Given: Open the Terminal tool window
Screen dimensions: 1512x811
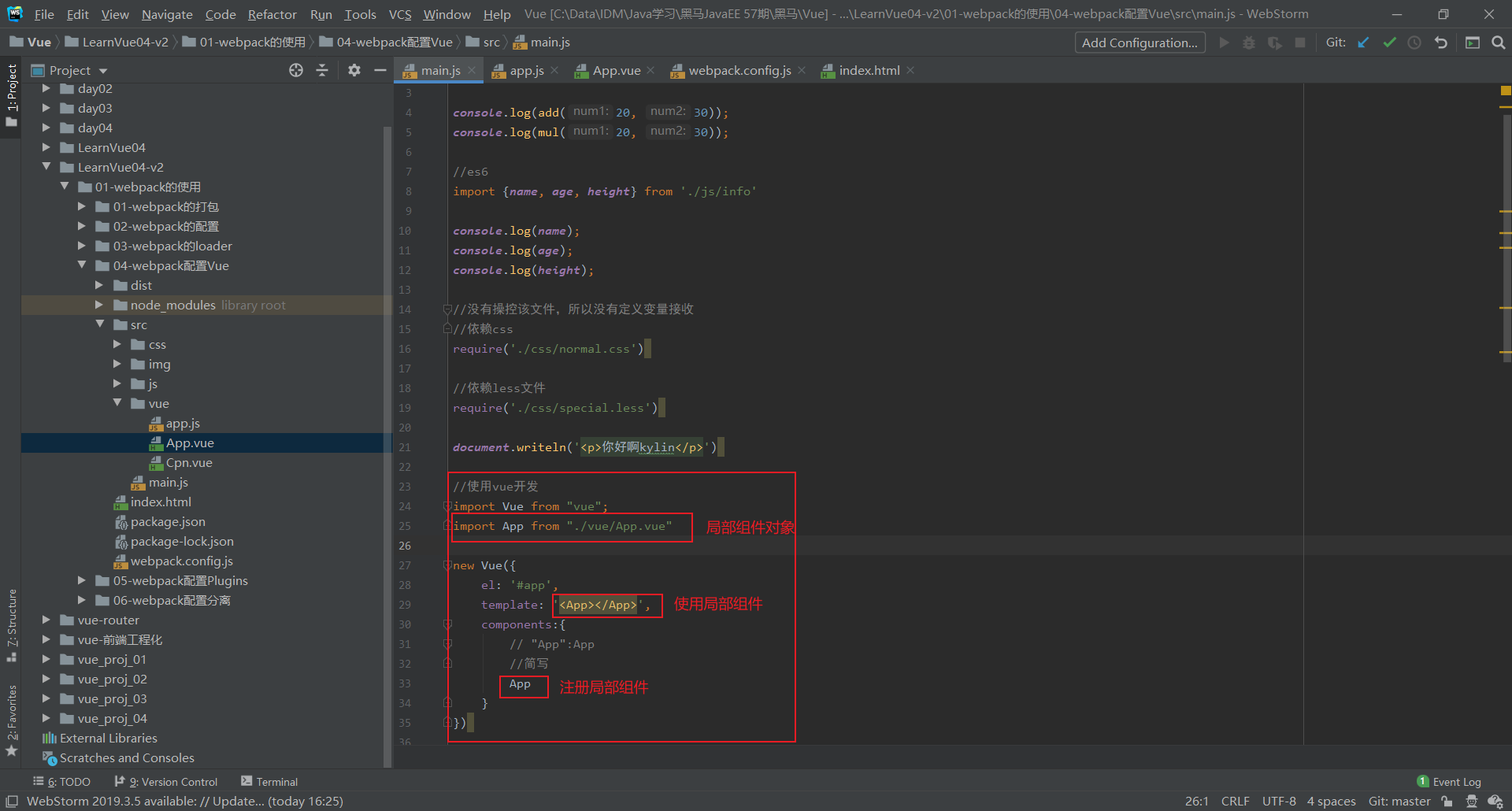Looking at the screenshot, I should (x=269, y=782).
